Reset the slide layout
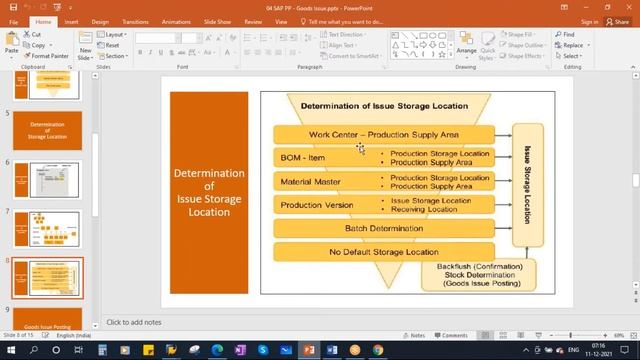 [109, 45]
